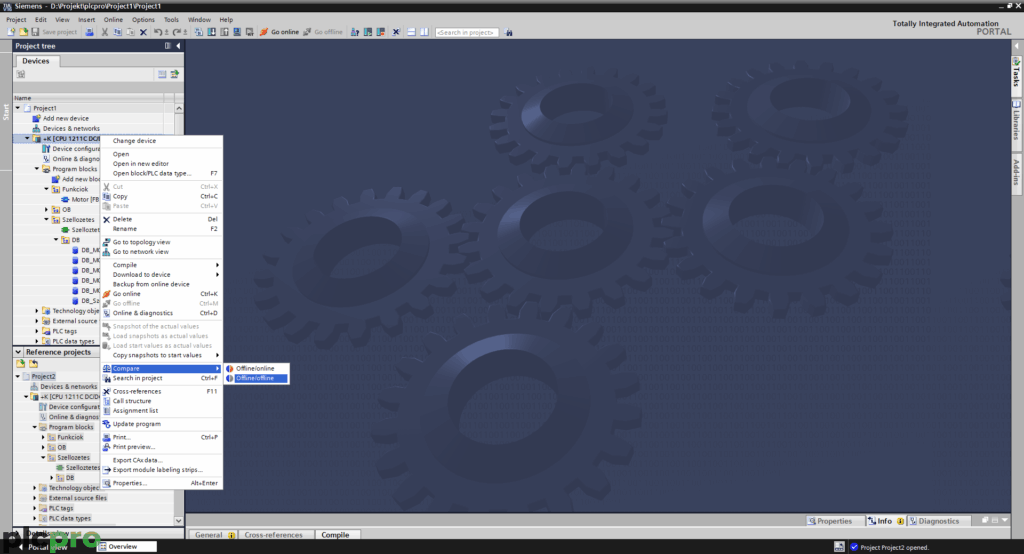1024x554 pixels.
Task: Open the Help menu
Action: (x=226, y=20)
